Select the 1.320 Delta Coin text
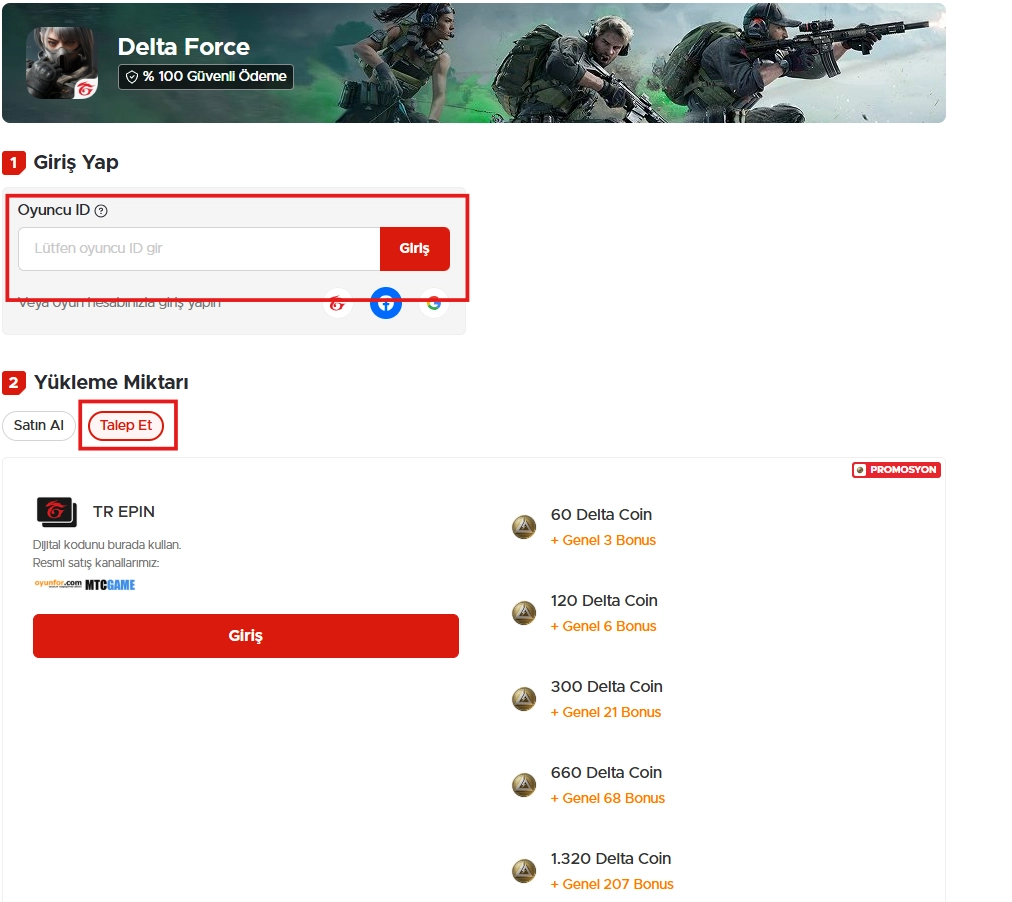 611,858
